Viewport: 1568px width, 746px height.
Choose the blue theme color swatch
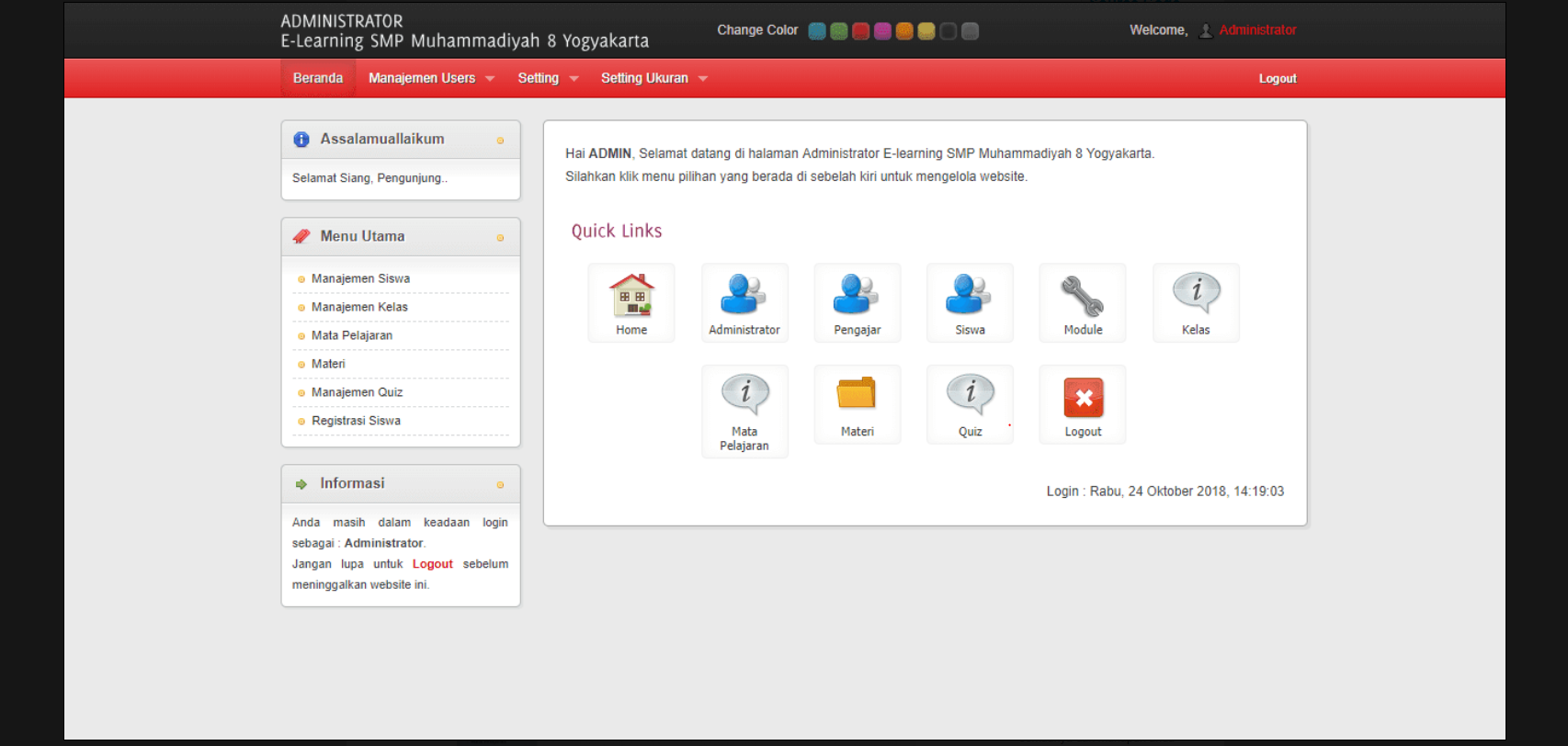click(816, 31)
